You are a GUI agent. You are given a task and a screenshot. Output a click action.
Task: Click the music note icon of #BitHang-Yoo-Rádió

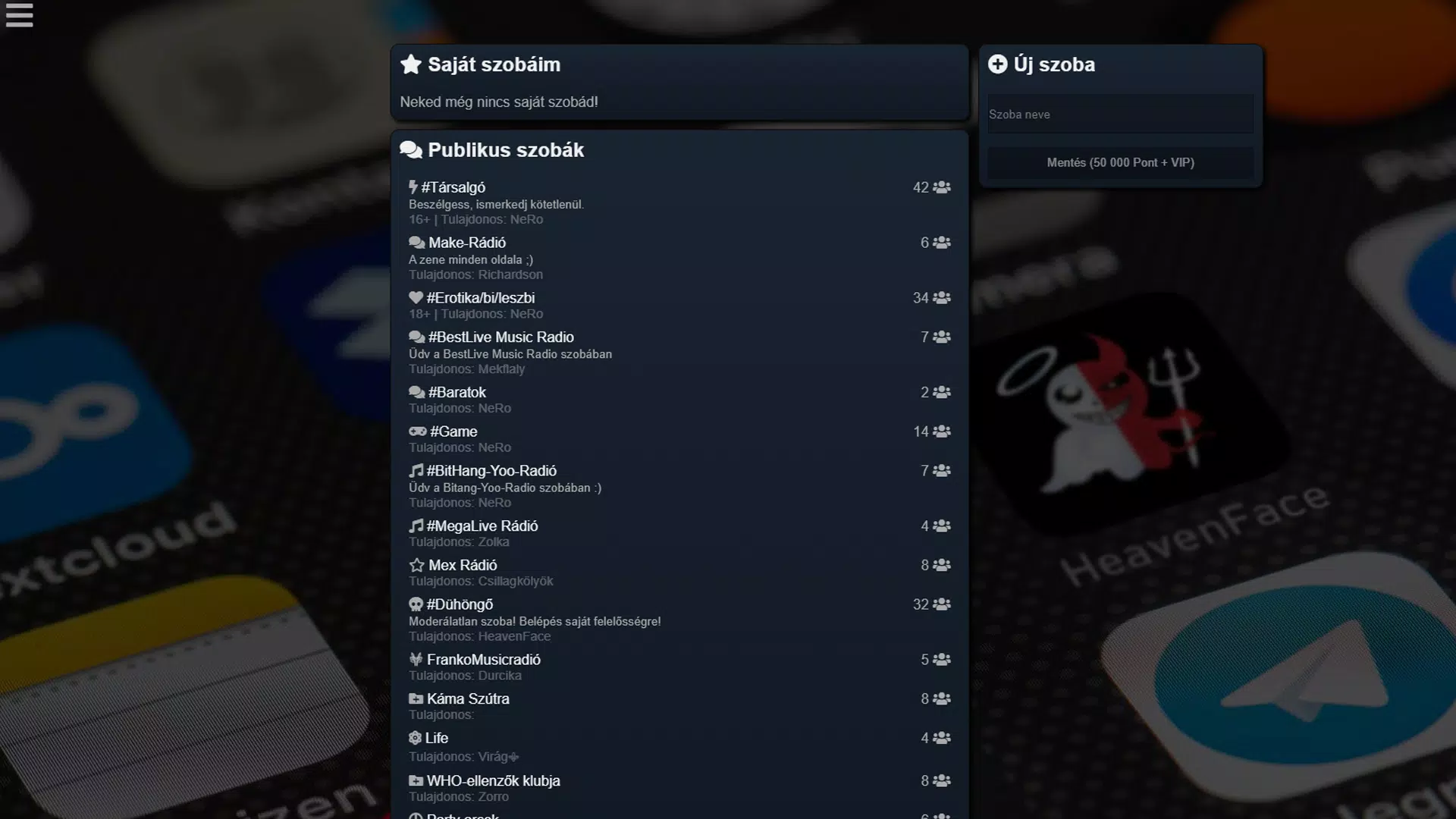pos(416,471)
